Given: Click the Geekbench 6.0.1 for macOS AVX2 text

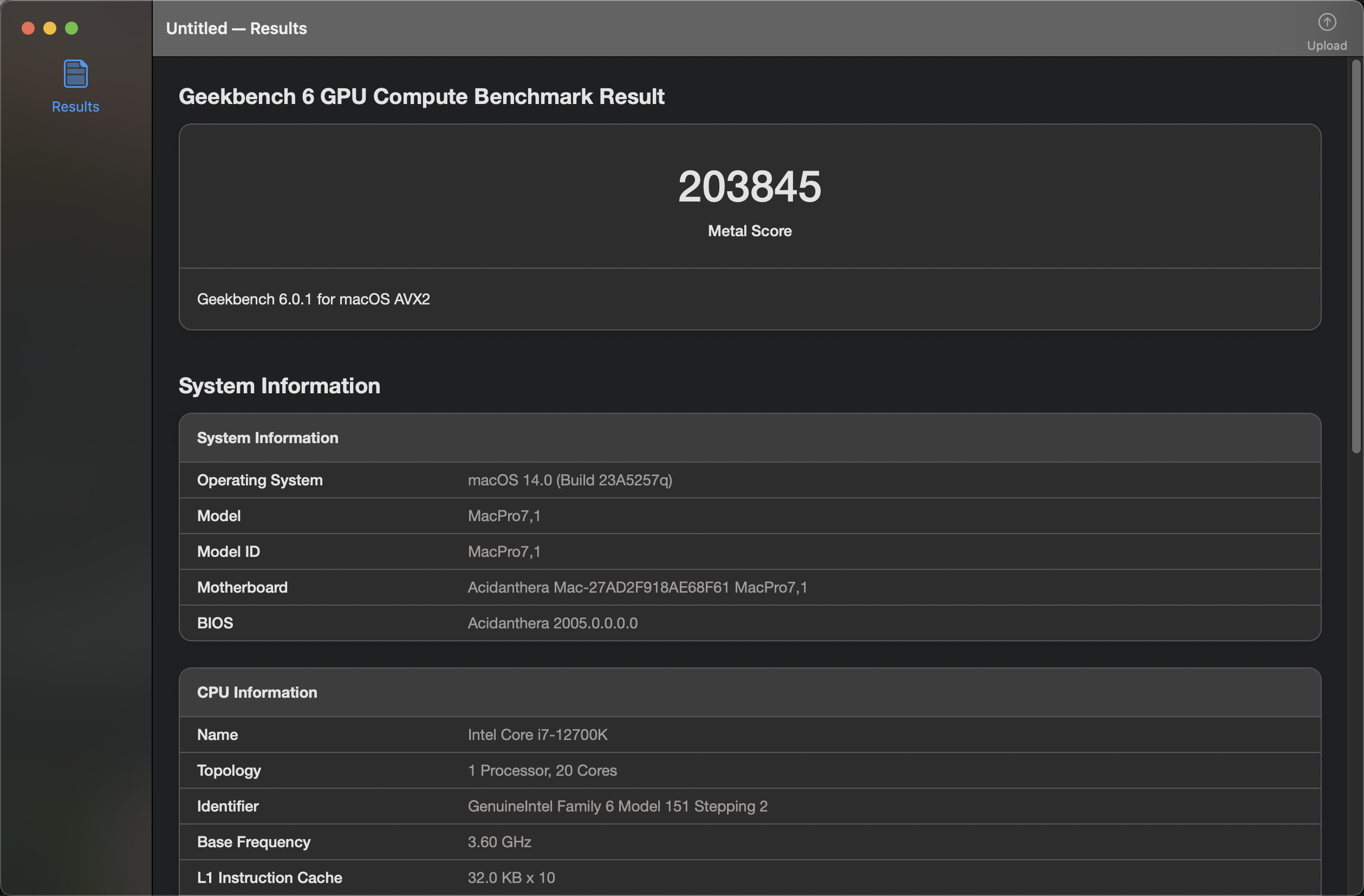Looking at the screenshot, I should point(313,299).
